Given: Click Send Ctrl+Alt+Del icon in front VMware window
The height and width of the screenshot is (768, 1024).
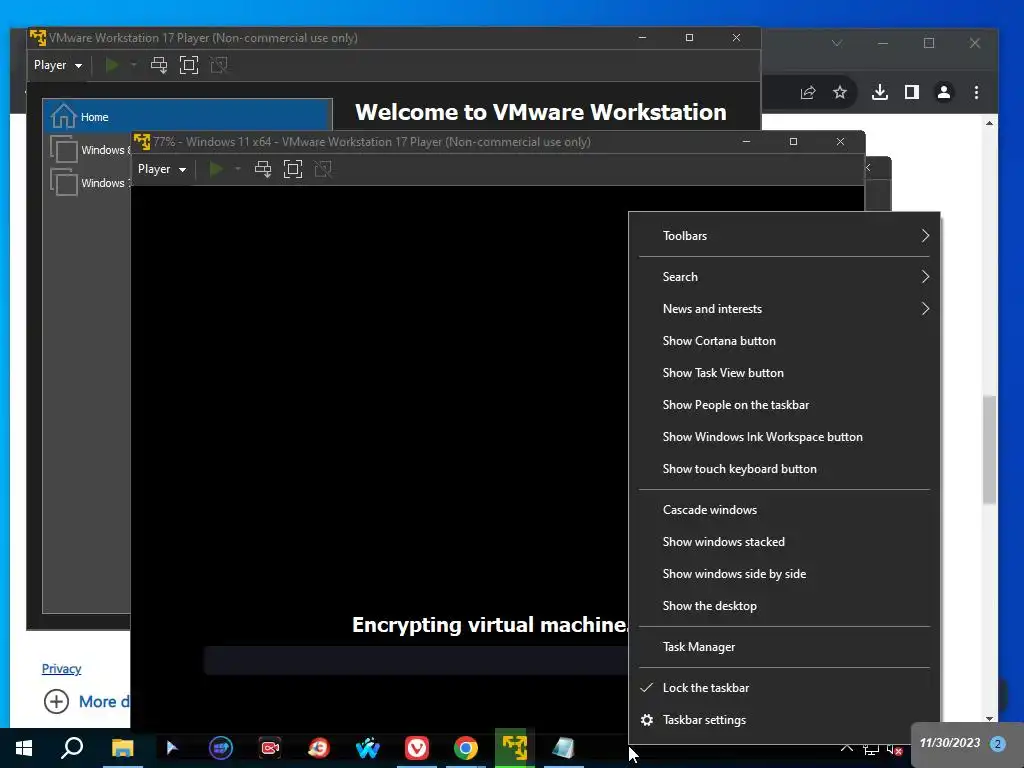Looking at the screenshot, I should 263,169.
